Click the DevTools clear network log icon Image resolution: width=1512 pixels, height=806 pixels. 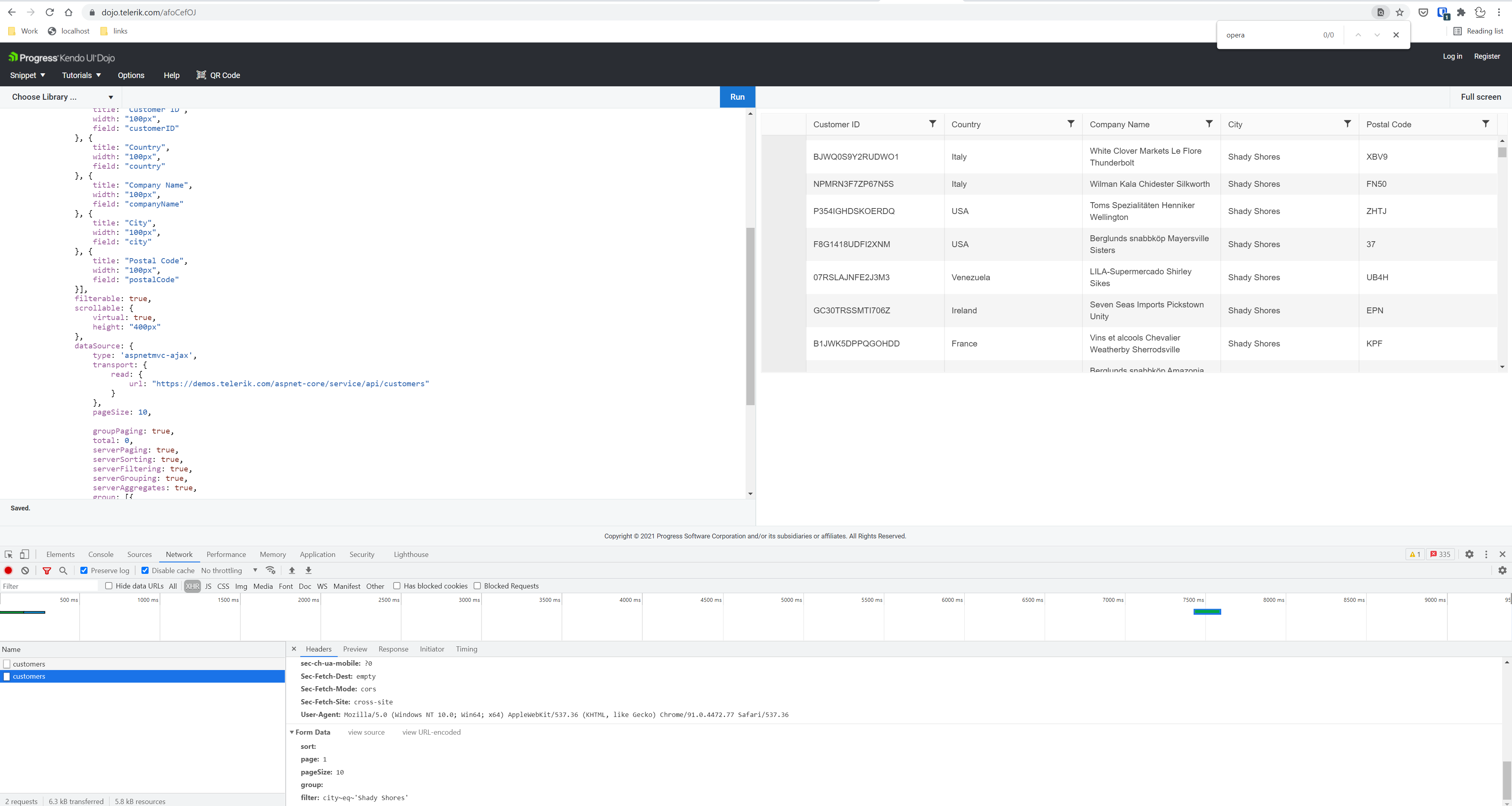[25, 570]
